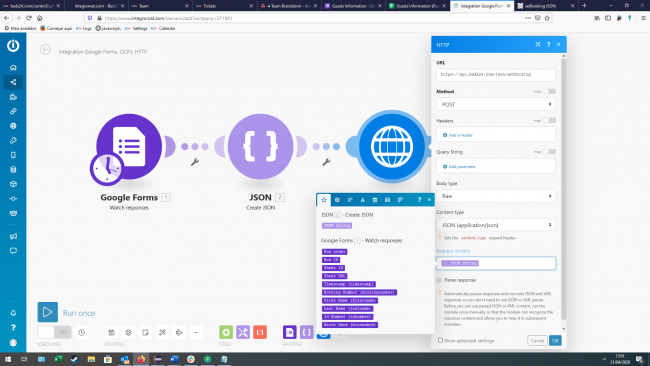Open the Windows Start menu
This screenshot has width=650, height=366.
[x=7, y=359]
